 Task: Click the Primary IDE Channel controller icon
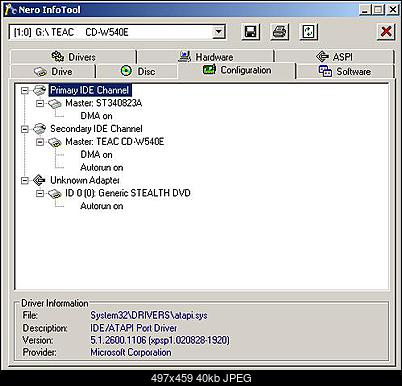pos(39,90)
